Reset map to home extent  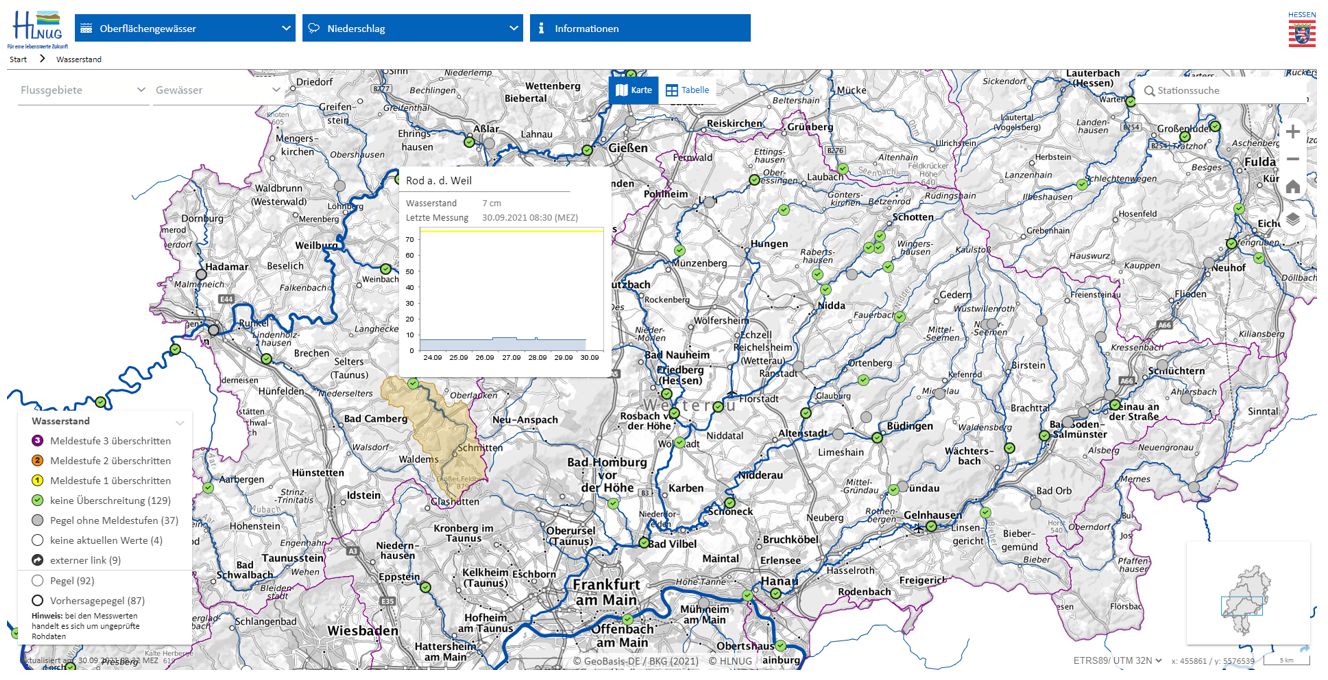coord(1293,187)
